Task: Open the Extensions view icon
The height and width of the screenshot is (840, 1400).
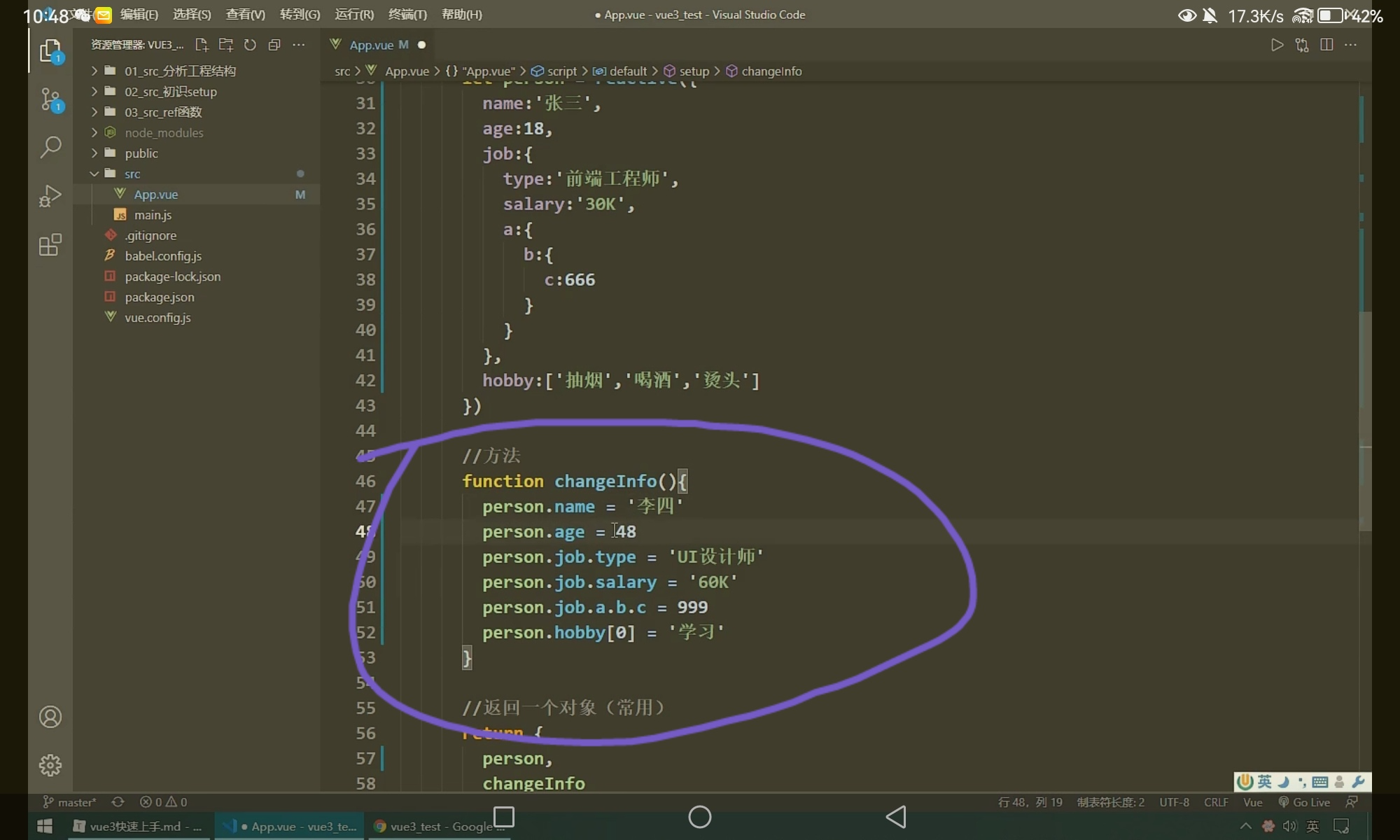Action: [50, 245]
